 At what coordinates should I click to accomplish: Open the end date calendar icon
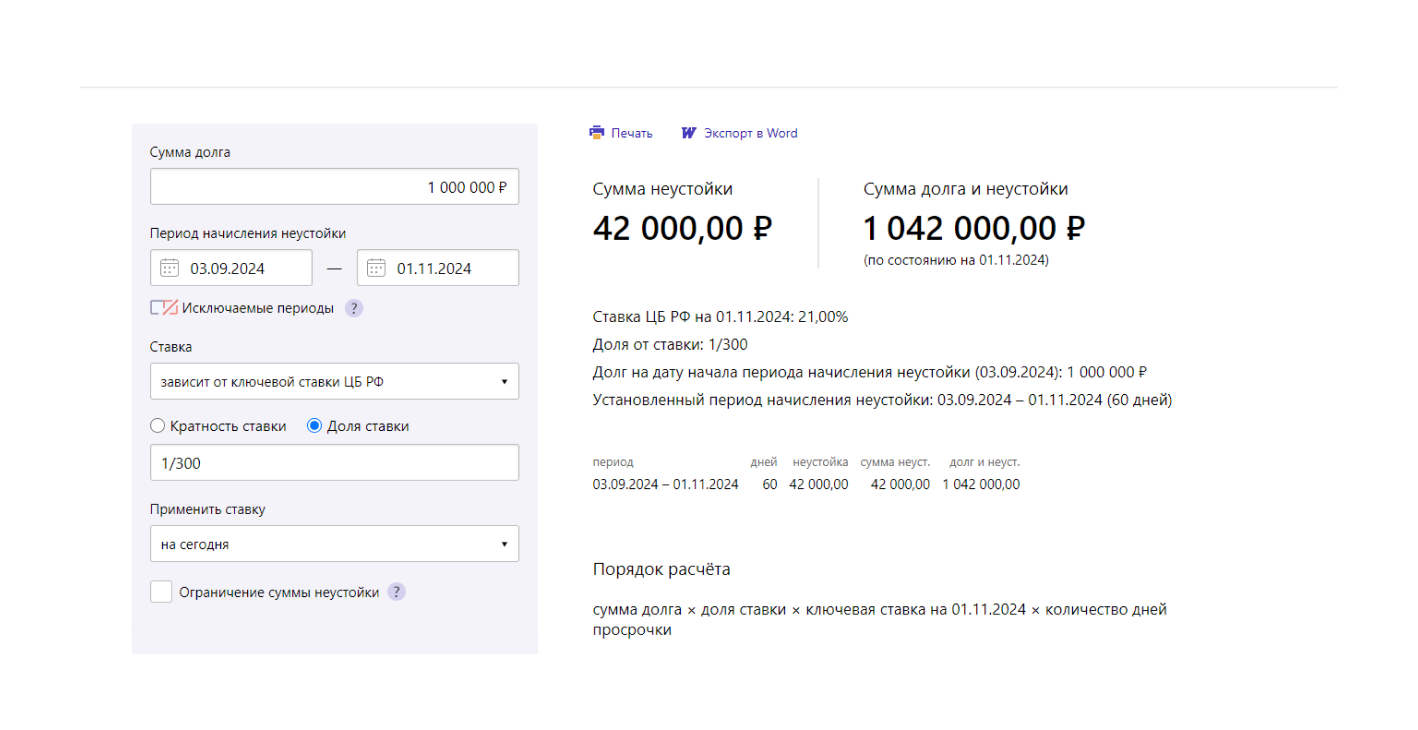377,268
